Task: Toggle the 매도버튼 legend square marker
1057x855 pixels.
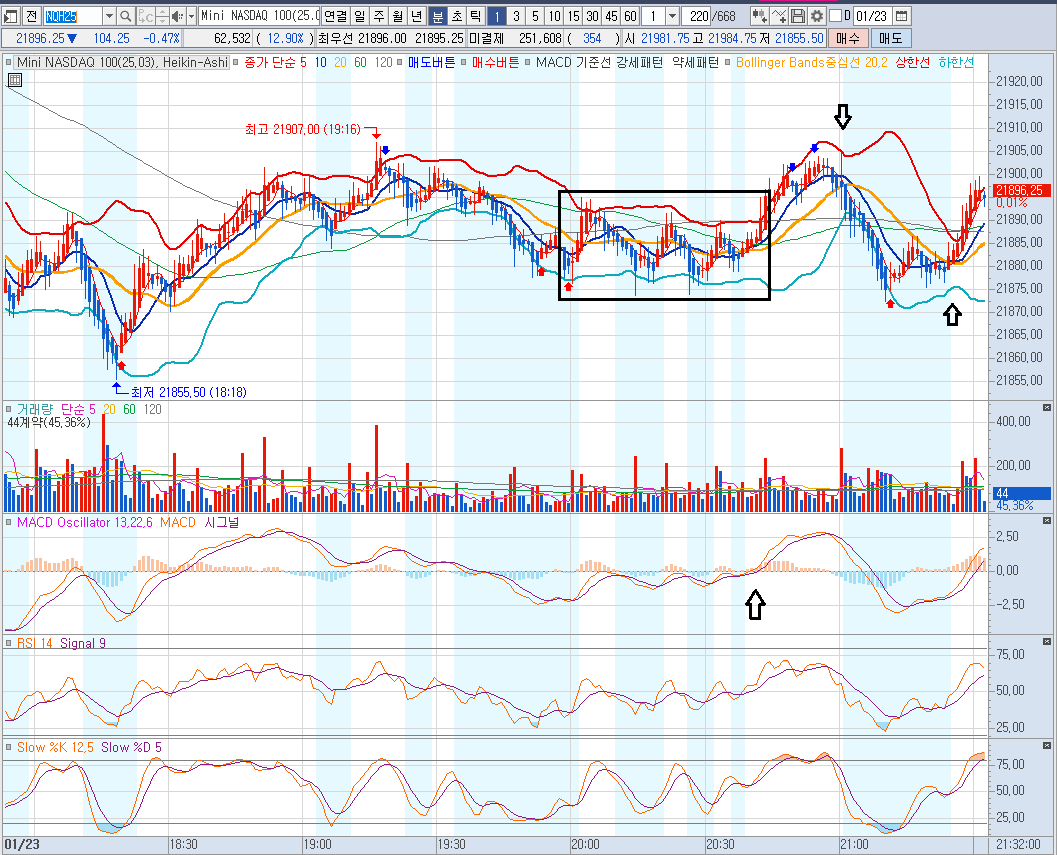Action: (400, 63)
